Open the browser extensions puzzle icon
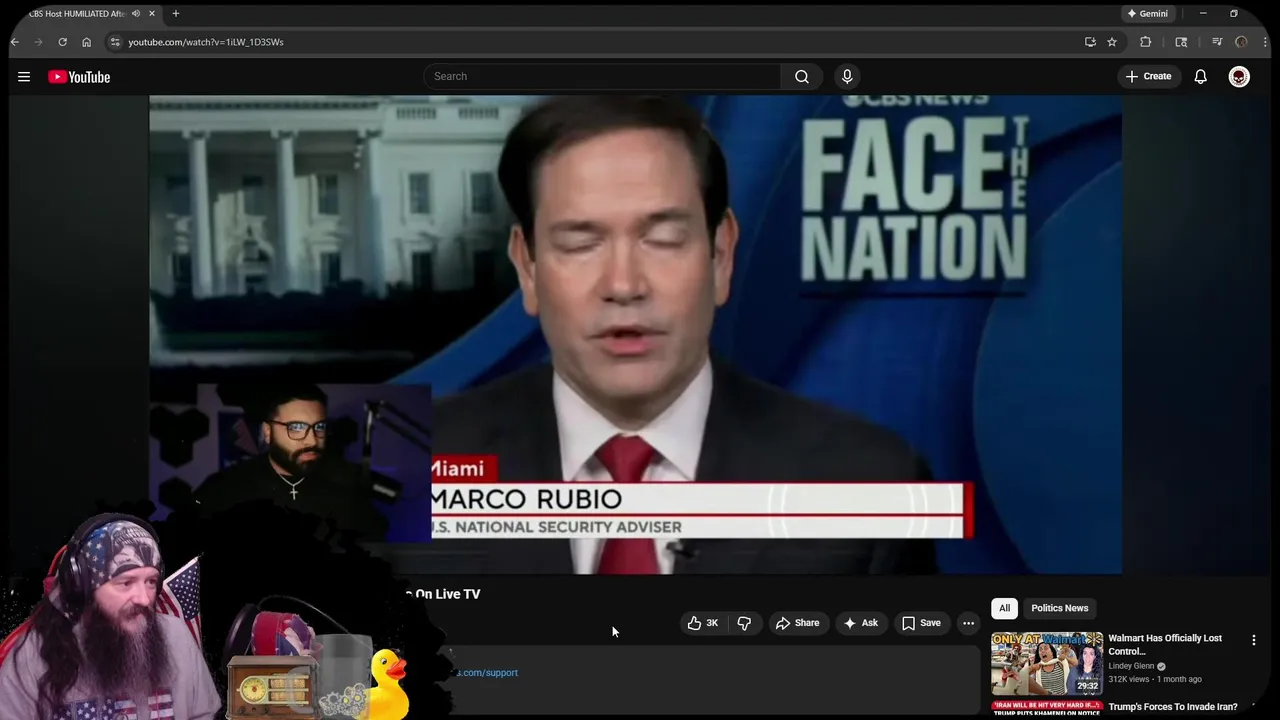The image size is (1280, 720). 1146,42
